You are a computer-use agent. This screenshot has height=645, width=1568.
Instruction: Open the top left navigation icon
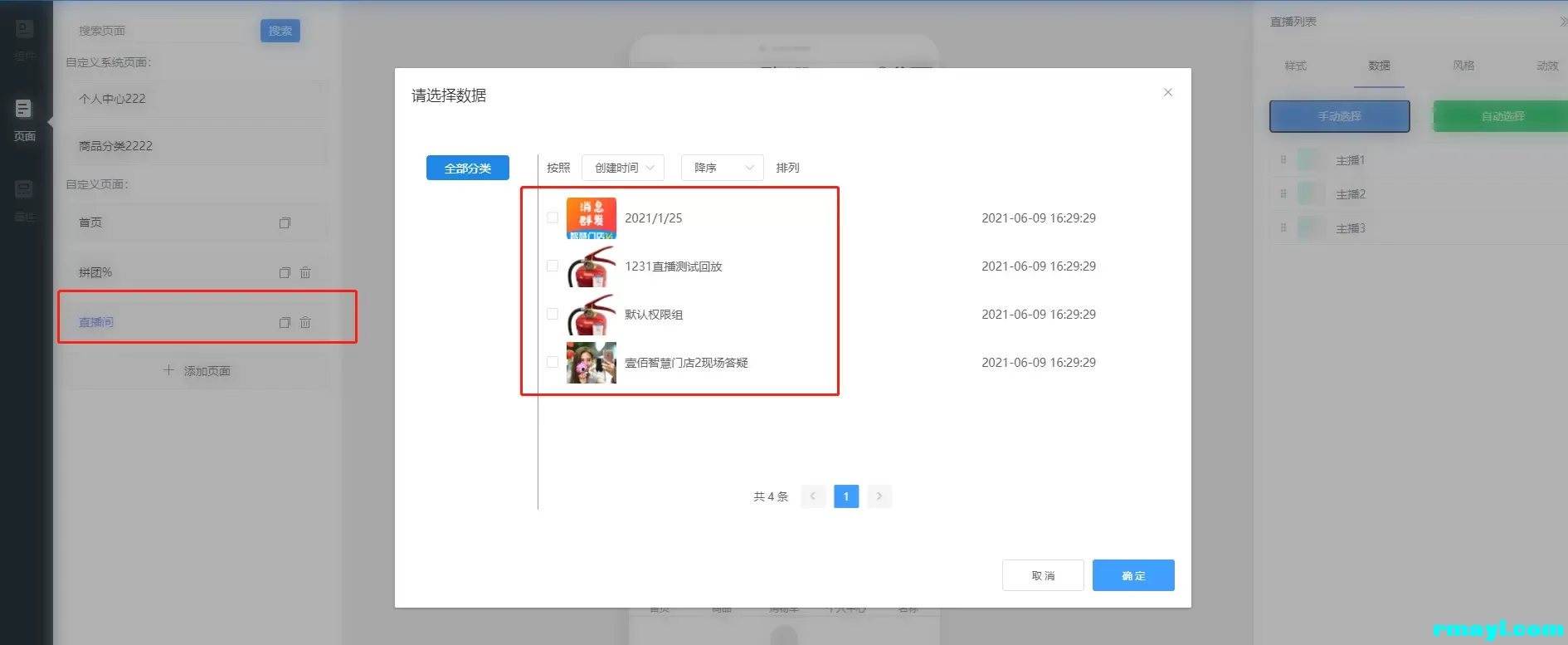pos(24,40)
